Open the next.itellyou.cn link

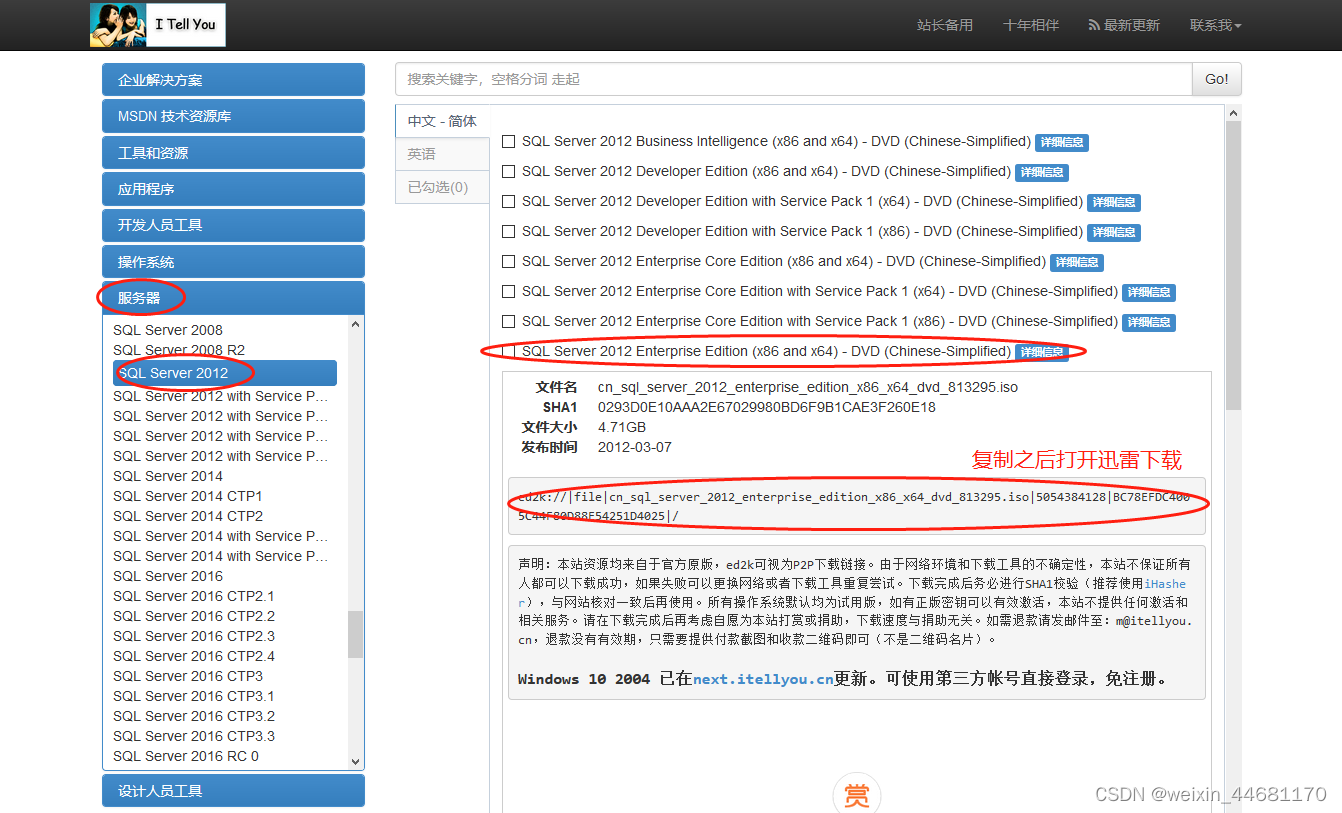pos(763,679)
